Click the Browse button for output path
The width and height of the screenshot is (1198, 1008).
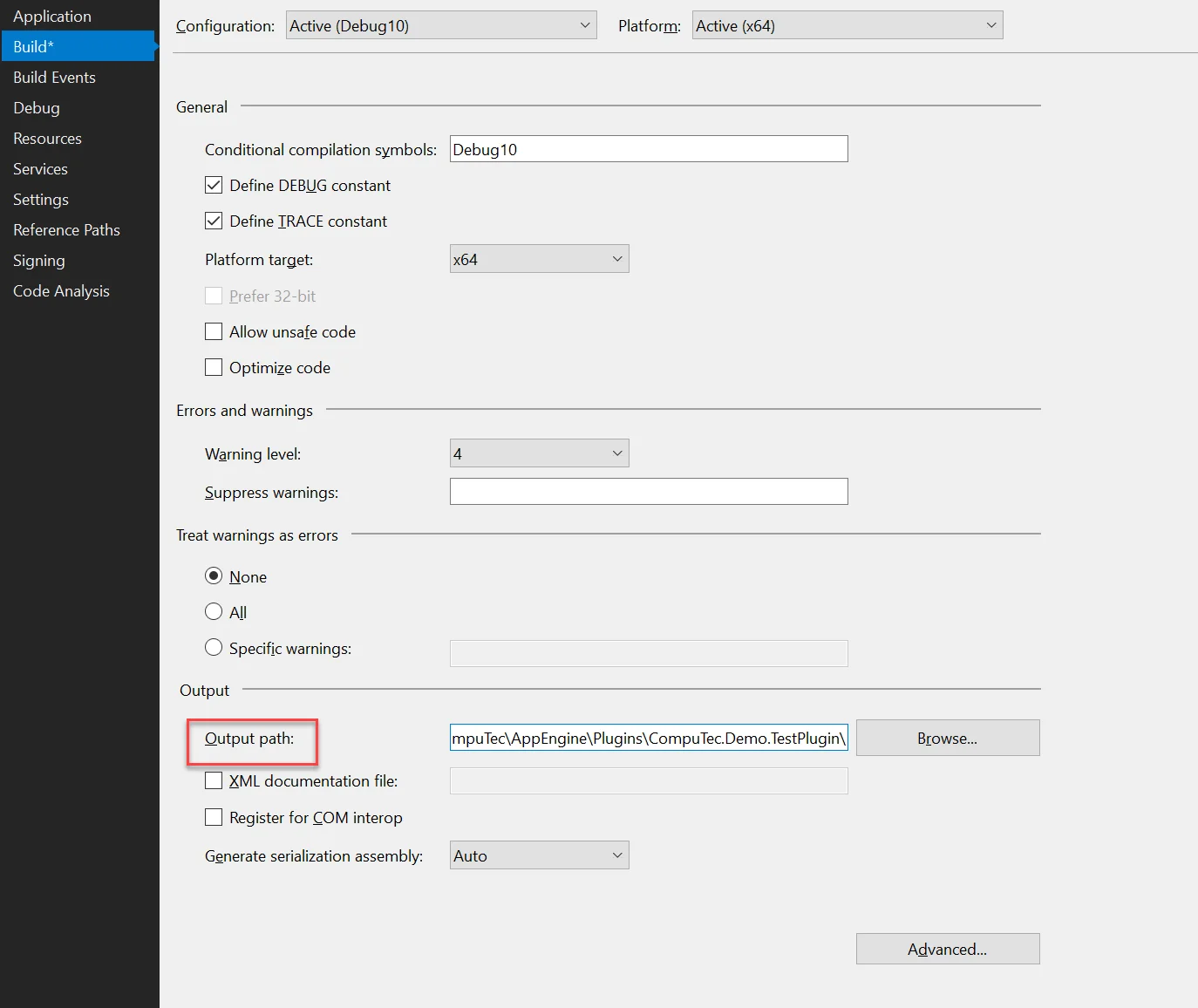[x=947, y=739]
